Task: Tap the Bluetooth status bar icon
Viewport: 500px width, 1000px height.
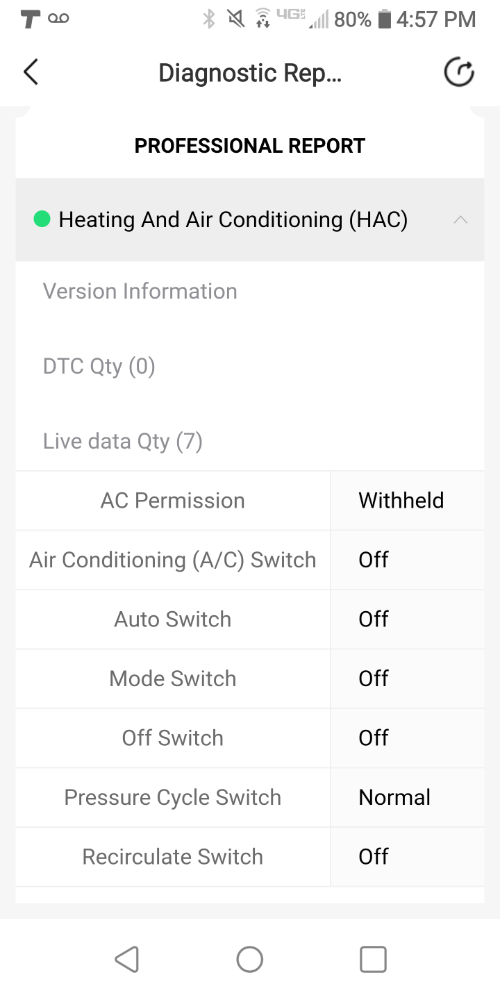Action: click(209, 19)
